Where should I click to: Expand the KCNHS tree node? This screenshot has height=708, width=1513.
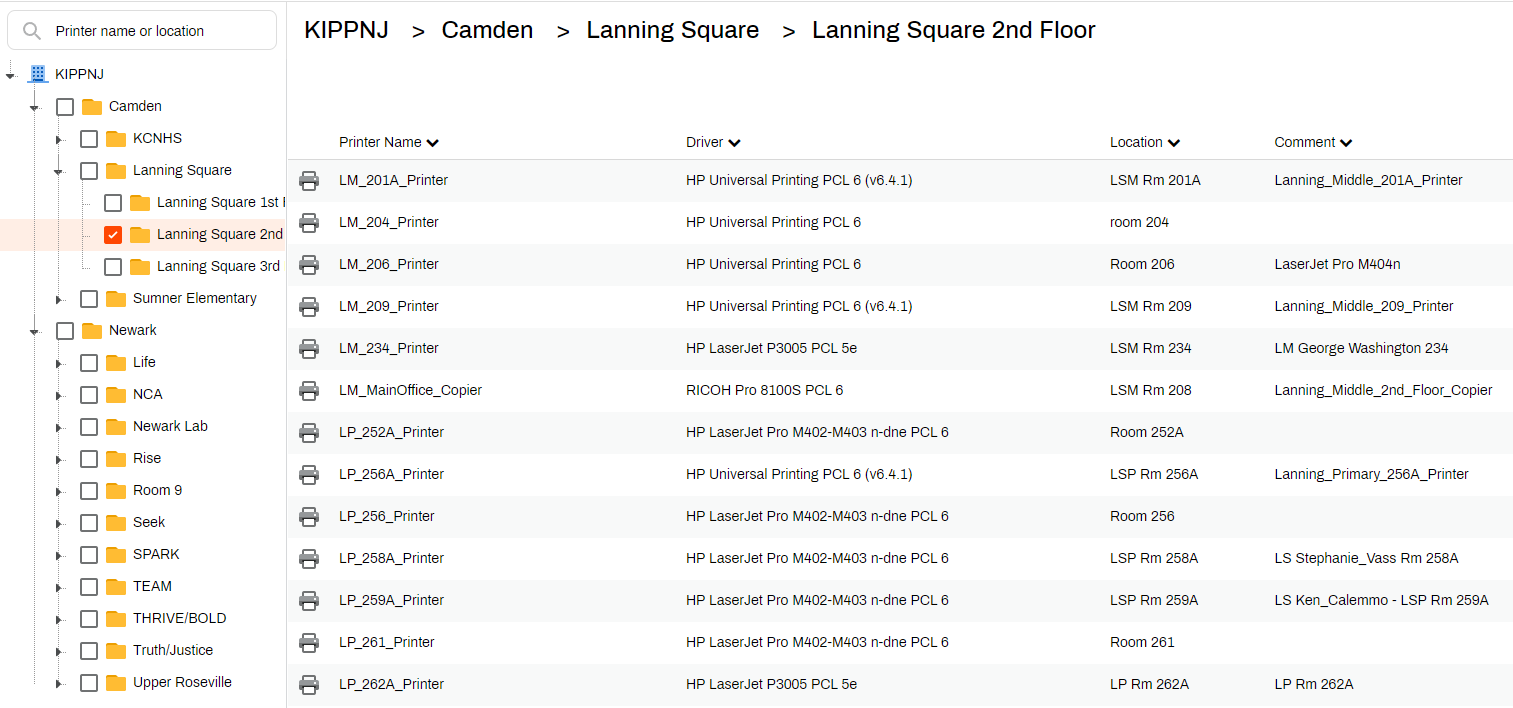(x=59, y=139)
